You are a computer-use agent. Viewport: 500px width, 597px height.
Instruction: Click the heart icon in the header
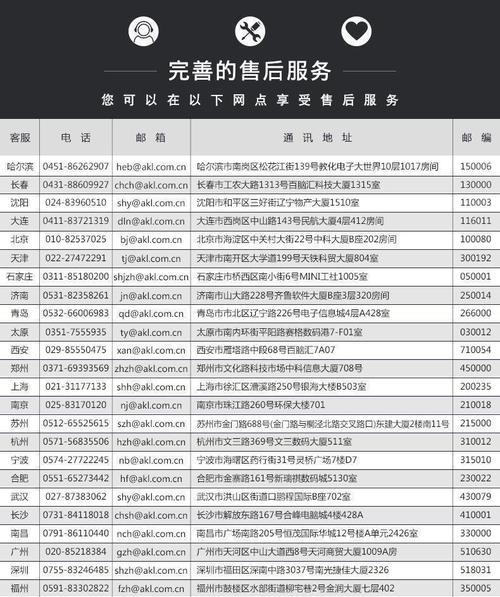click(356, 31)
